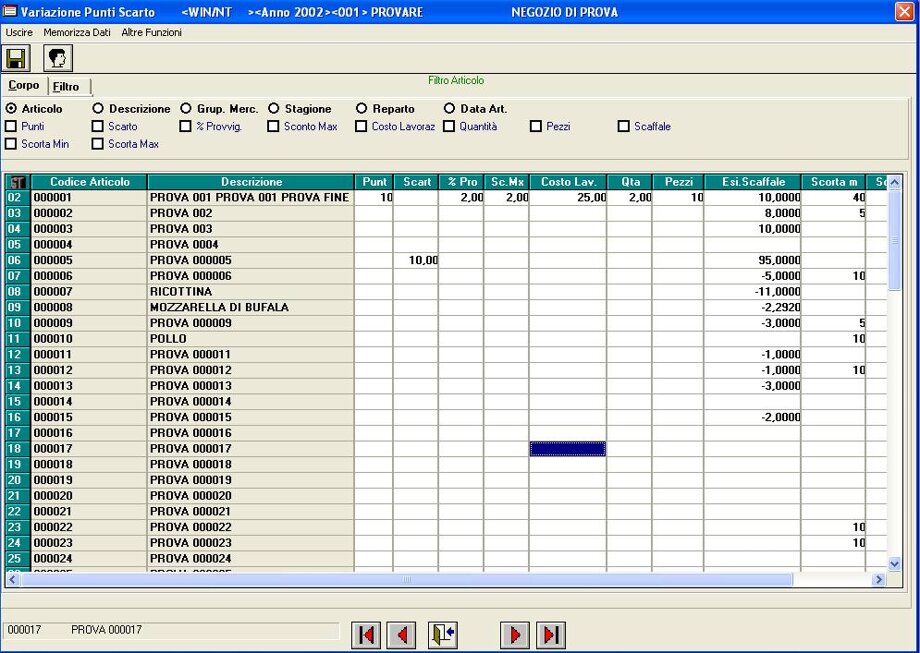This screenshot has height=653, width=920.
Task: Click the vertical scrollbar down arrow
Action: (894, 563)
